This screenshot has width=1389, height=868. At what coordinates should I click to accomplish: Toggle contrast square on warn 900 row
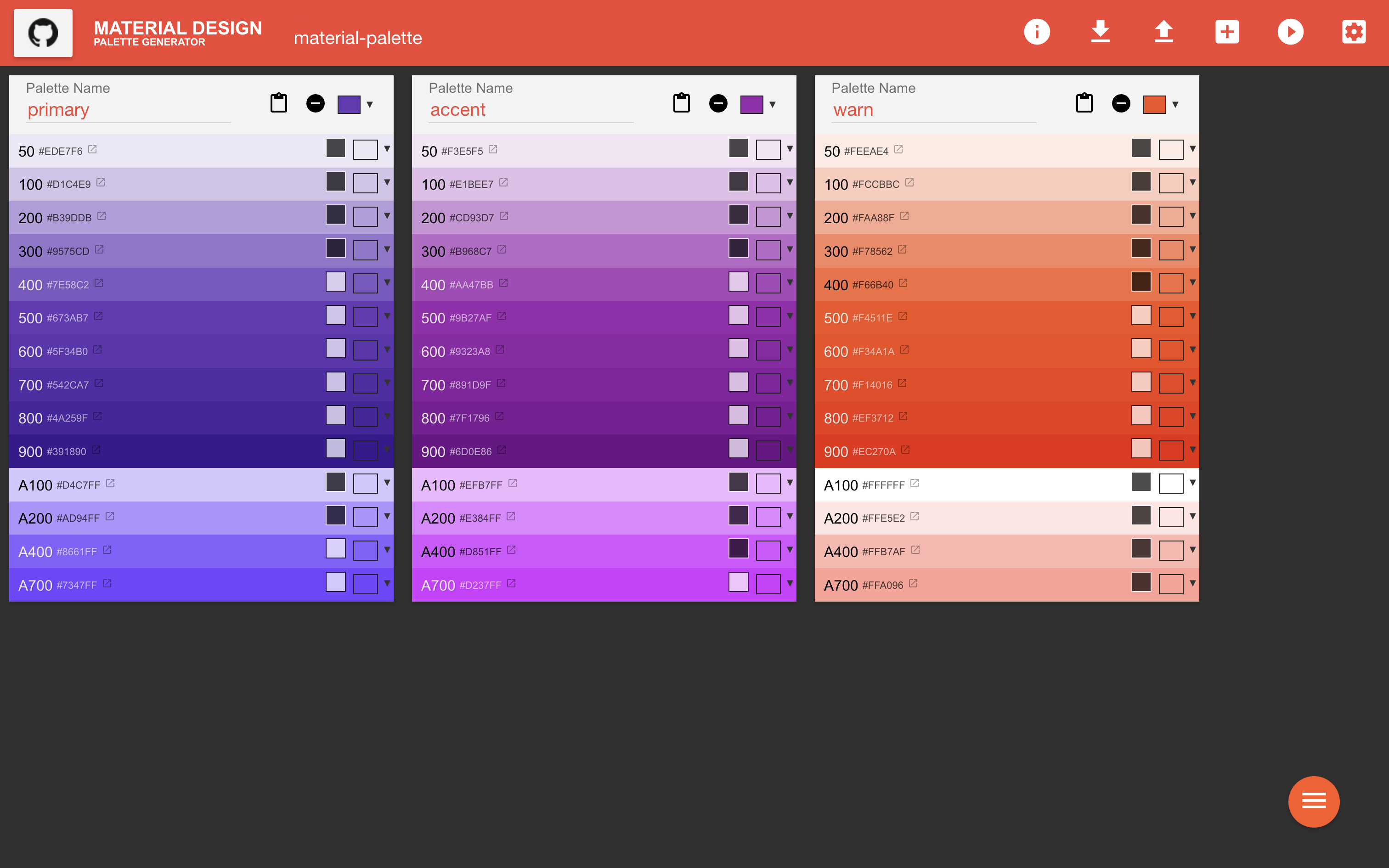[x=1141, y=448]
